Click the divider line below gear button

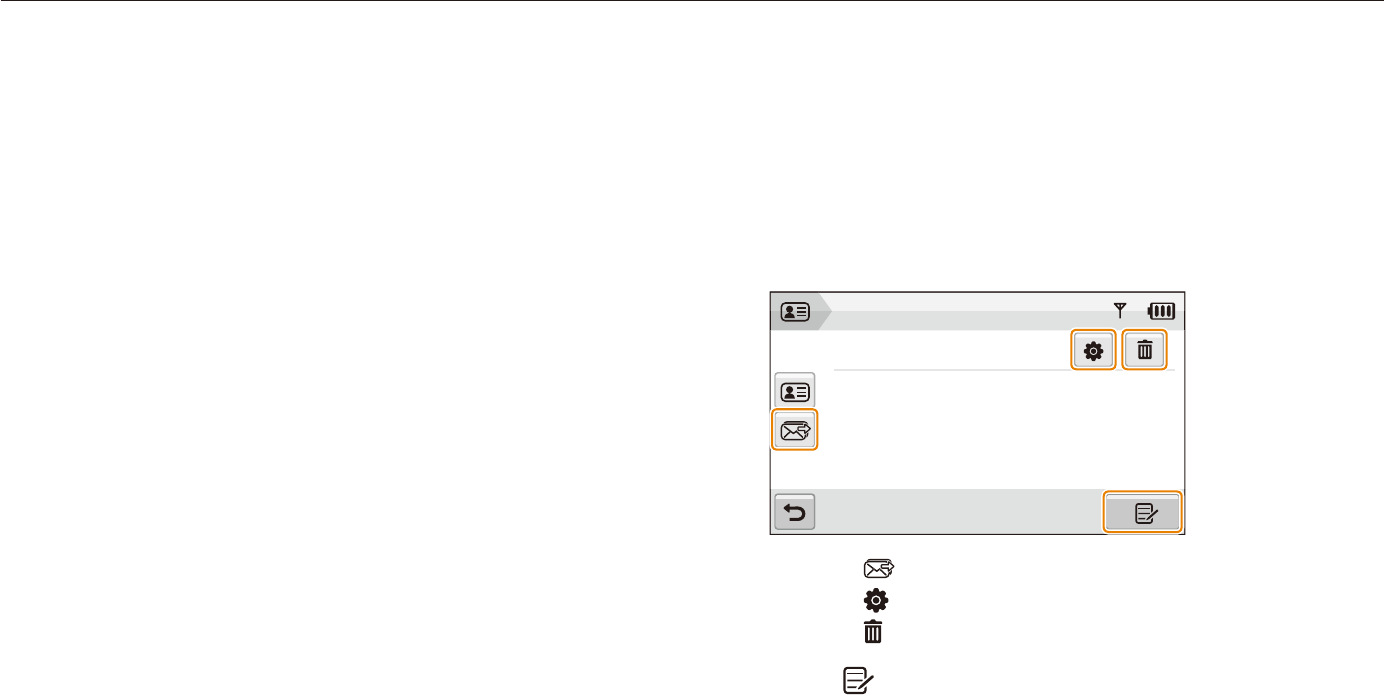click(x=1003, y=370)
